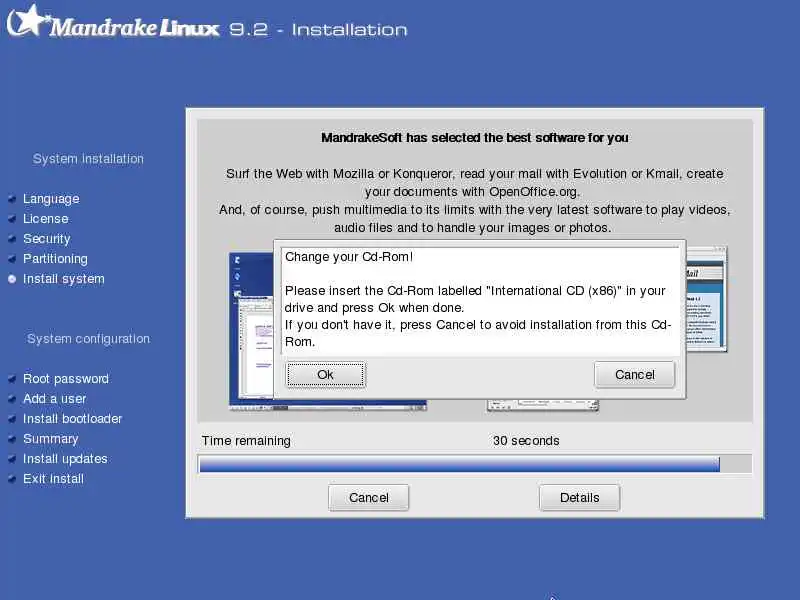This screenshot has width=800, height=600.
Task: Click Ok in the Change Cd-Rom dialog
Action: click(326, 375)
